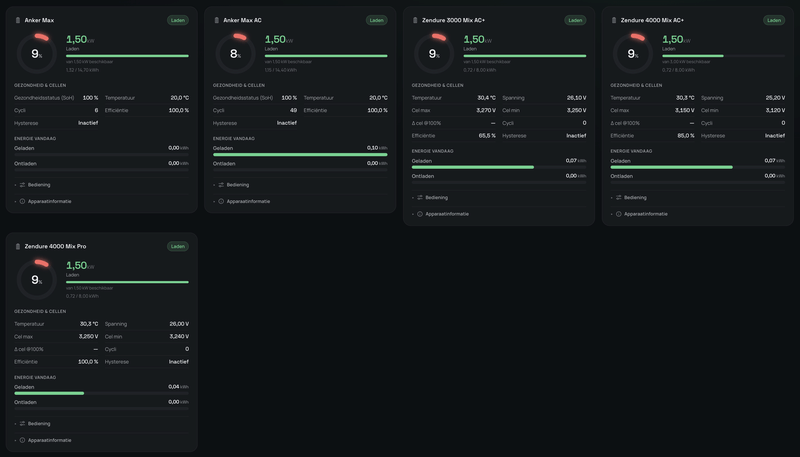The image size is (800, 457).
Task: Click the 9% charge ring on Anker Max
Action: click(37, 54)
